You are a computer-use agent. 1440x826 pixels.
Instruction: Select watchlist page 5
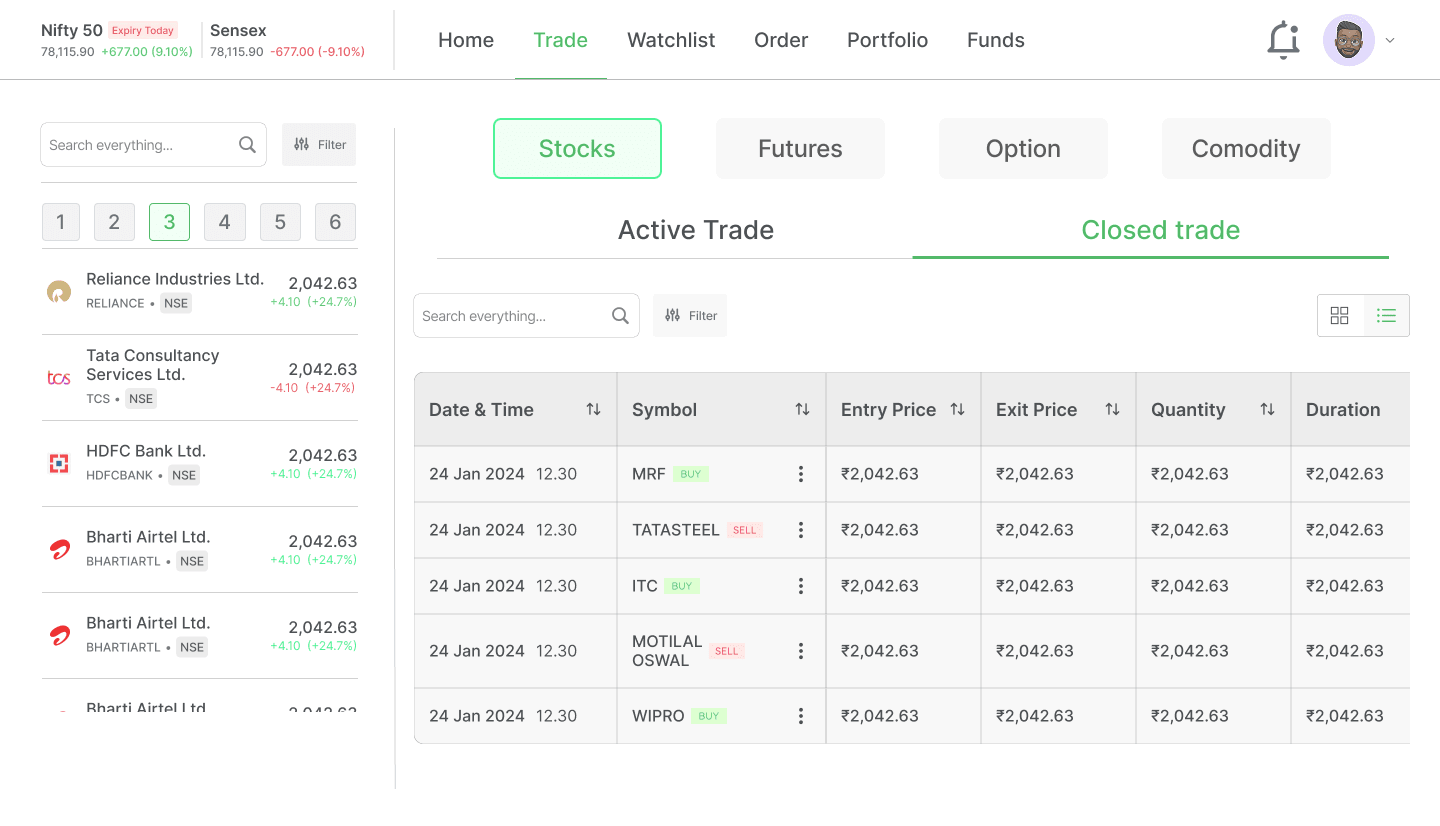280,222
